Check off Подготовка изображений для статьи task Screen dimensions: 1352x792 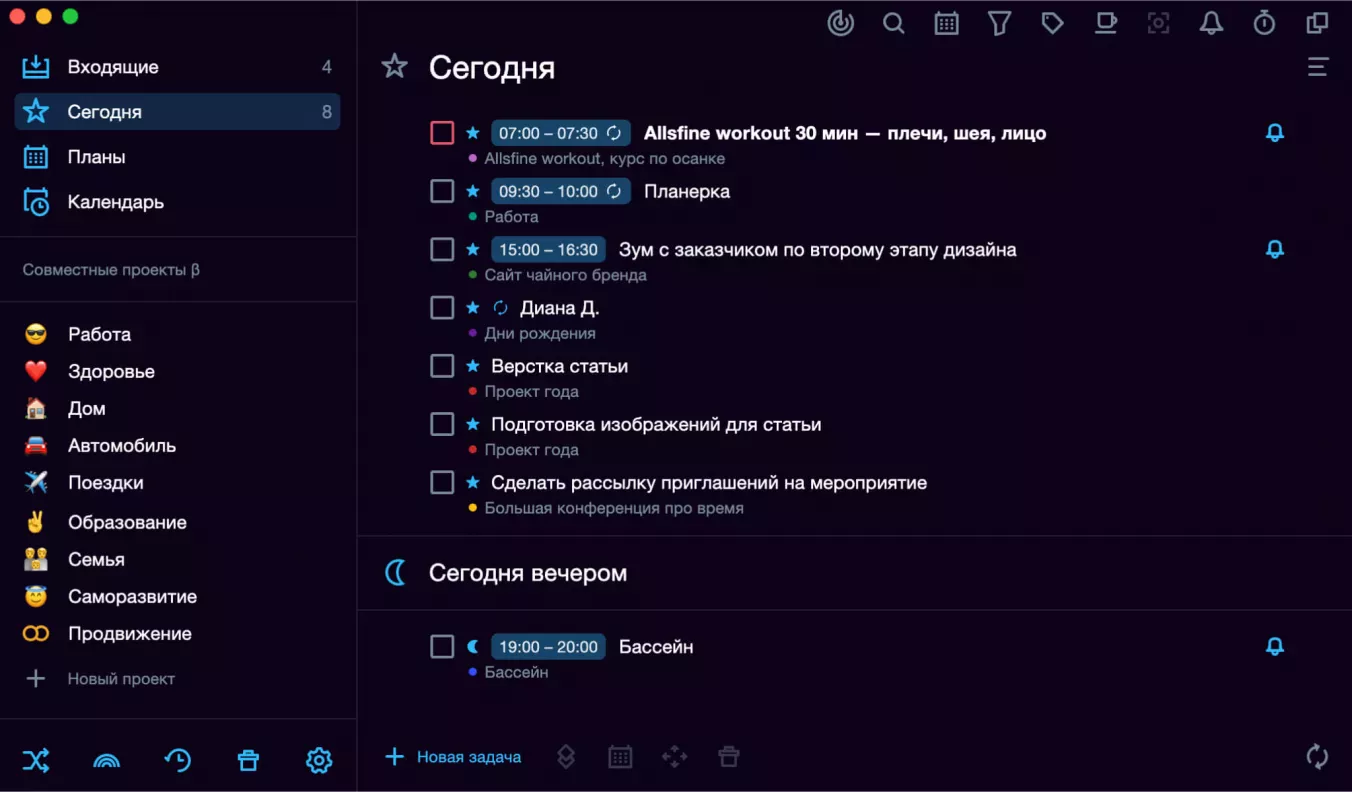(442, 424)
